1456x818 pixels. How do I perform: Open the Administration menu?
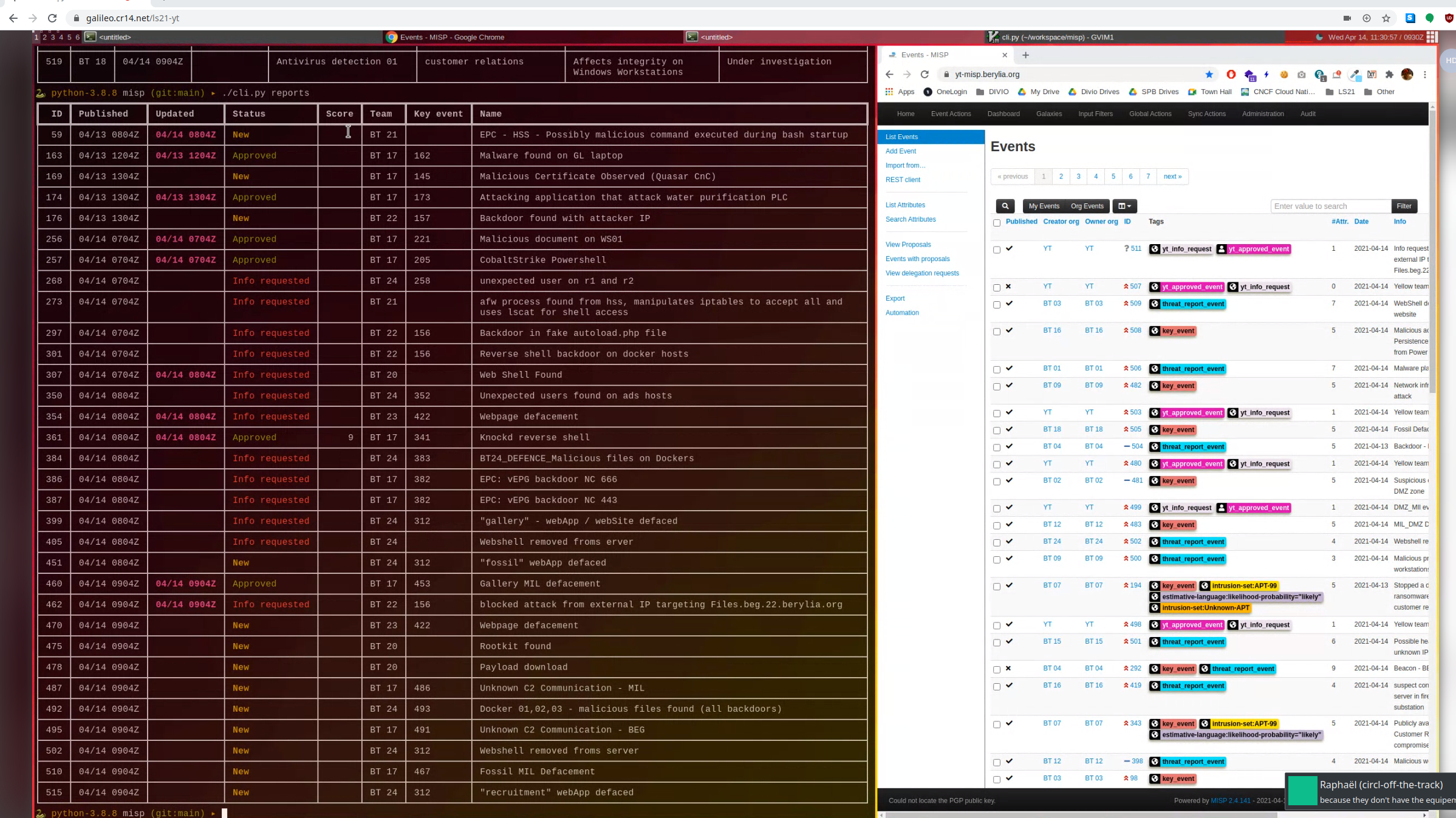(1262, 114)
